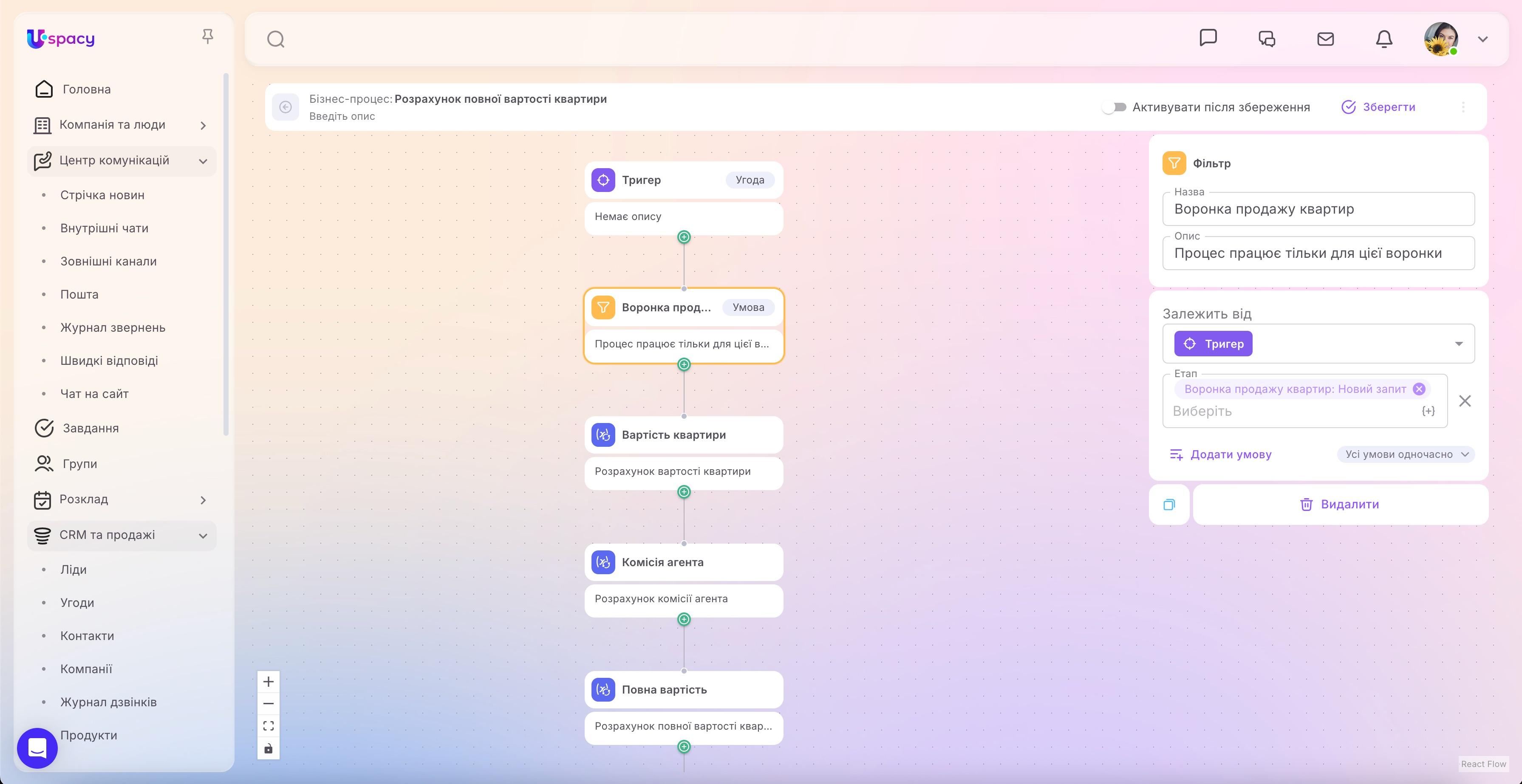Open Зовнішні канали
Viewport: 1522px width, 784px height.
tap(108, 261)
